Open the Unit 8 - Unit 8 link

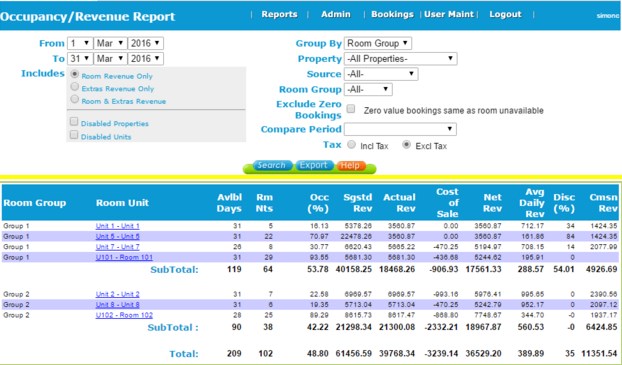pos(117,305)
